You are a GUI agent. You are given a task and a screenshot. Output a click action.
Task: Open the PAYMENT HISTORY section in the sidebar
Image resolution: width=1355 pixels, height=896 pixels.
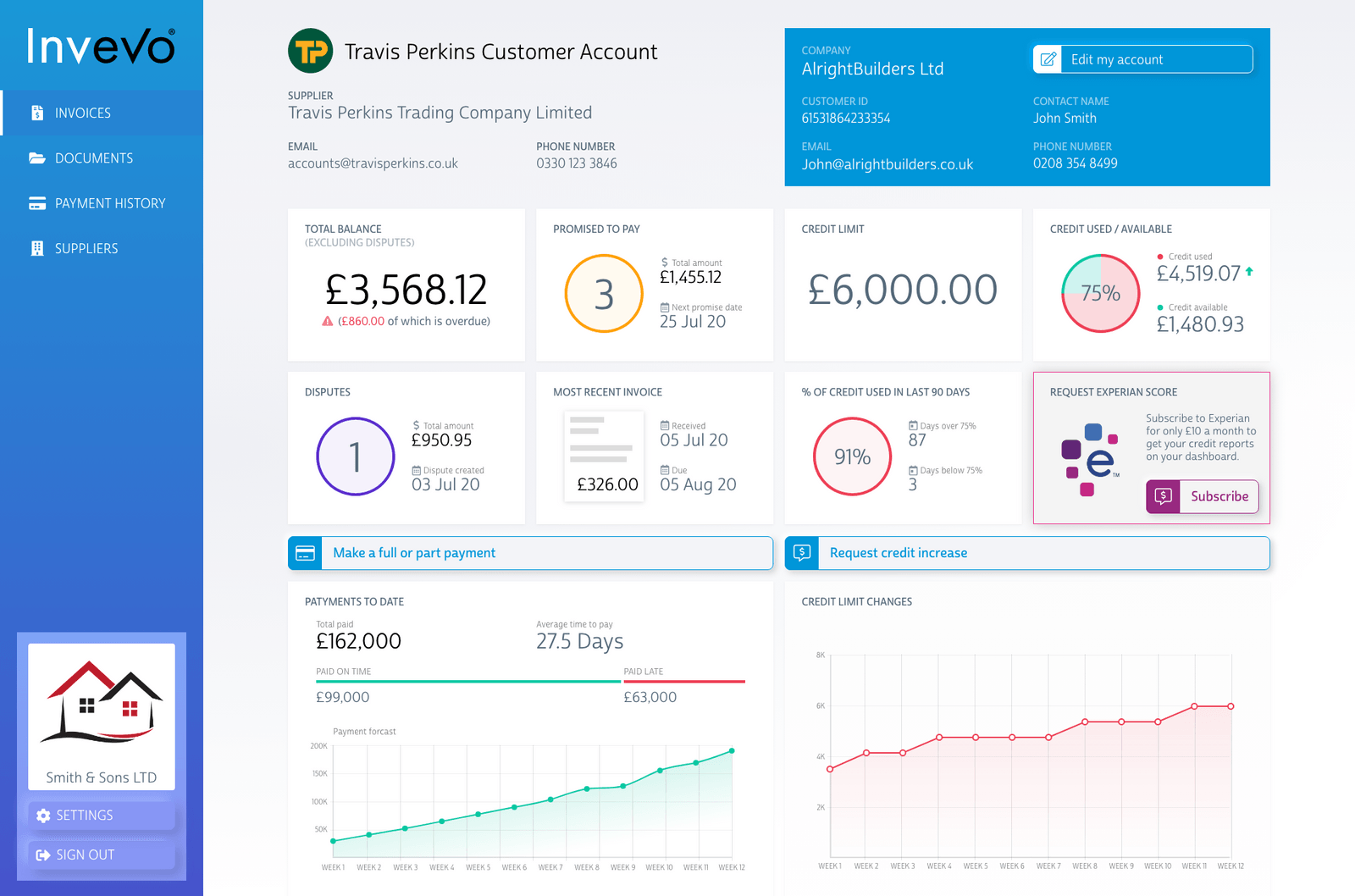(x=109, y=202)
